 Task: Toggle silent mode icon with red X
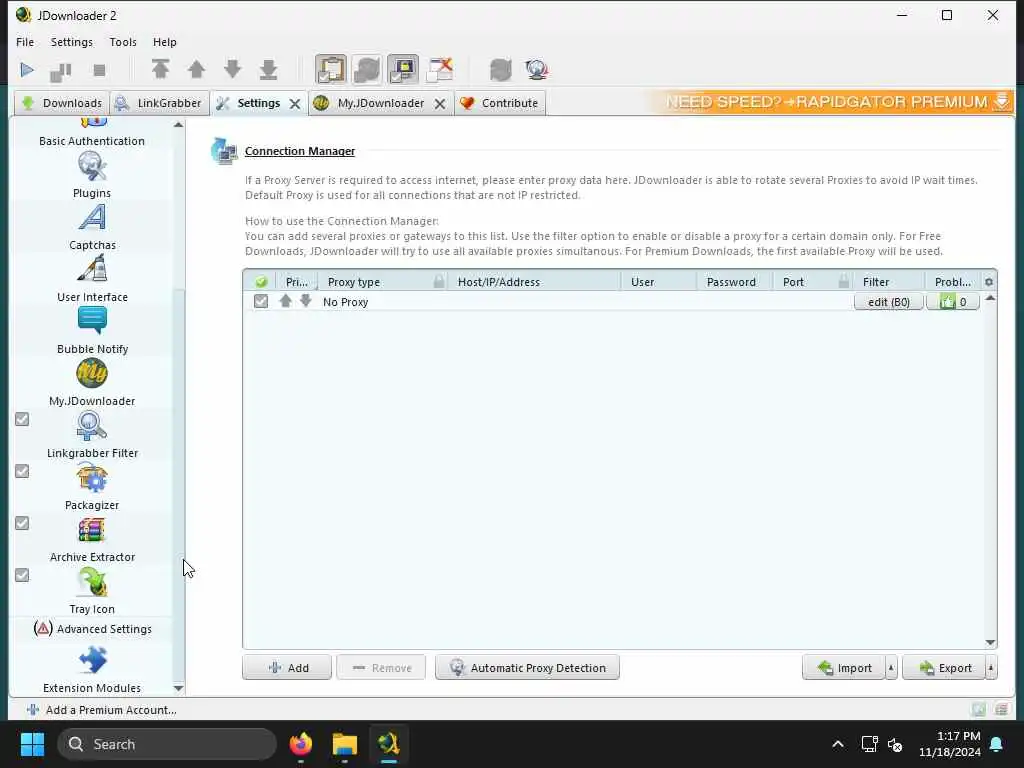point(440,69)
